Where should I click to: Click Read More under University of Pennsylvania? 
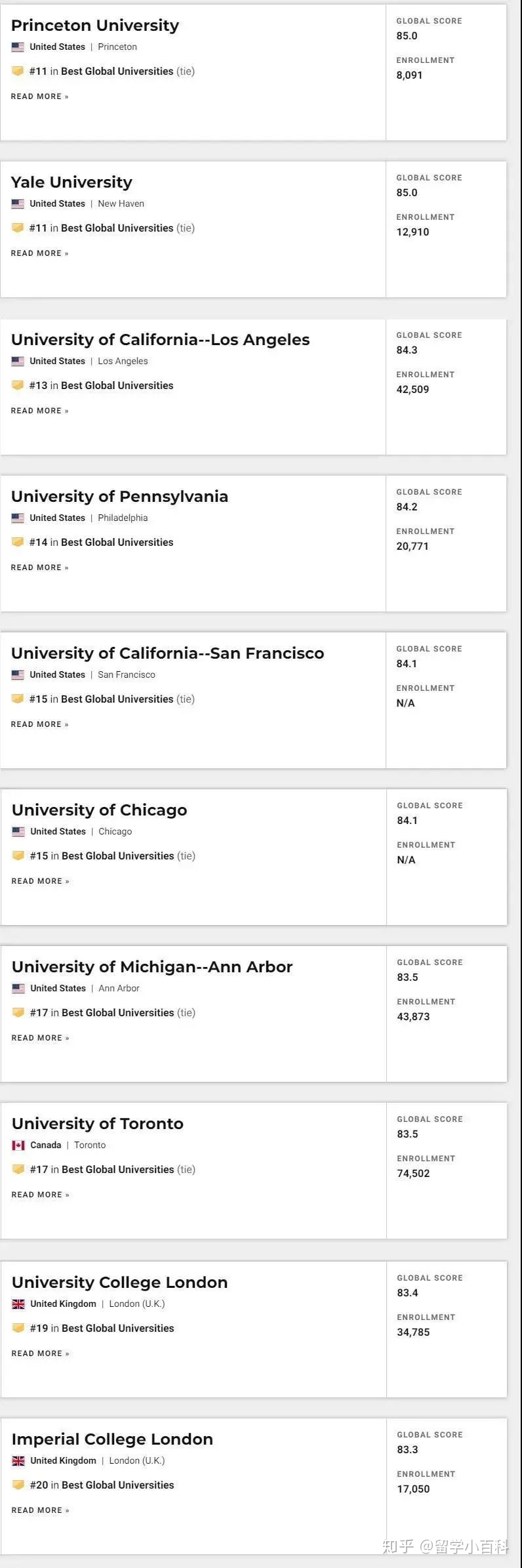[x=39, y=567]
